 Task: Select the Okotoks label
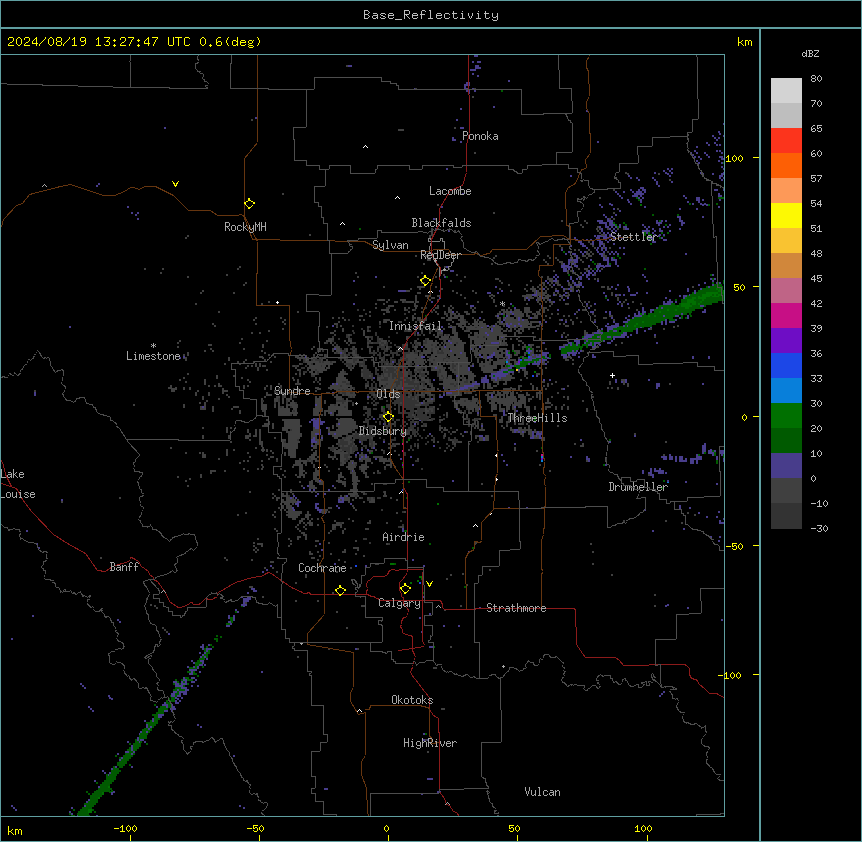[x=412, y=700]
